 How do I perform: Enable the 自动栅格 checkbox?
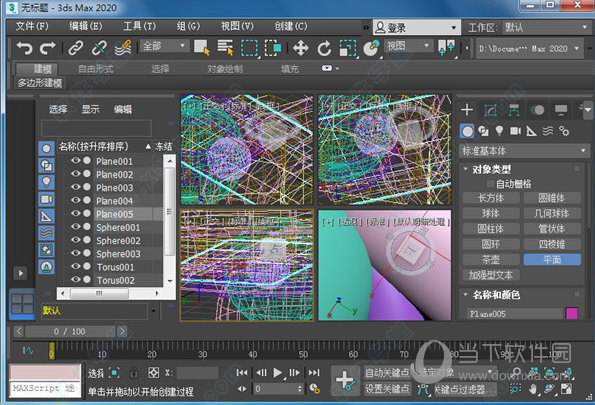pyautogui.click(x=490, y=184)
